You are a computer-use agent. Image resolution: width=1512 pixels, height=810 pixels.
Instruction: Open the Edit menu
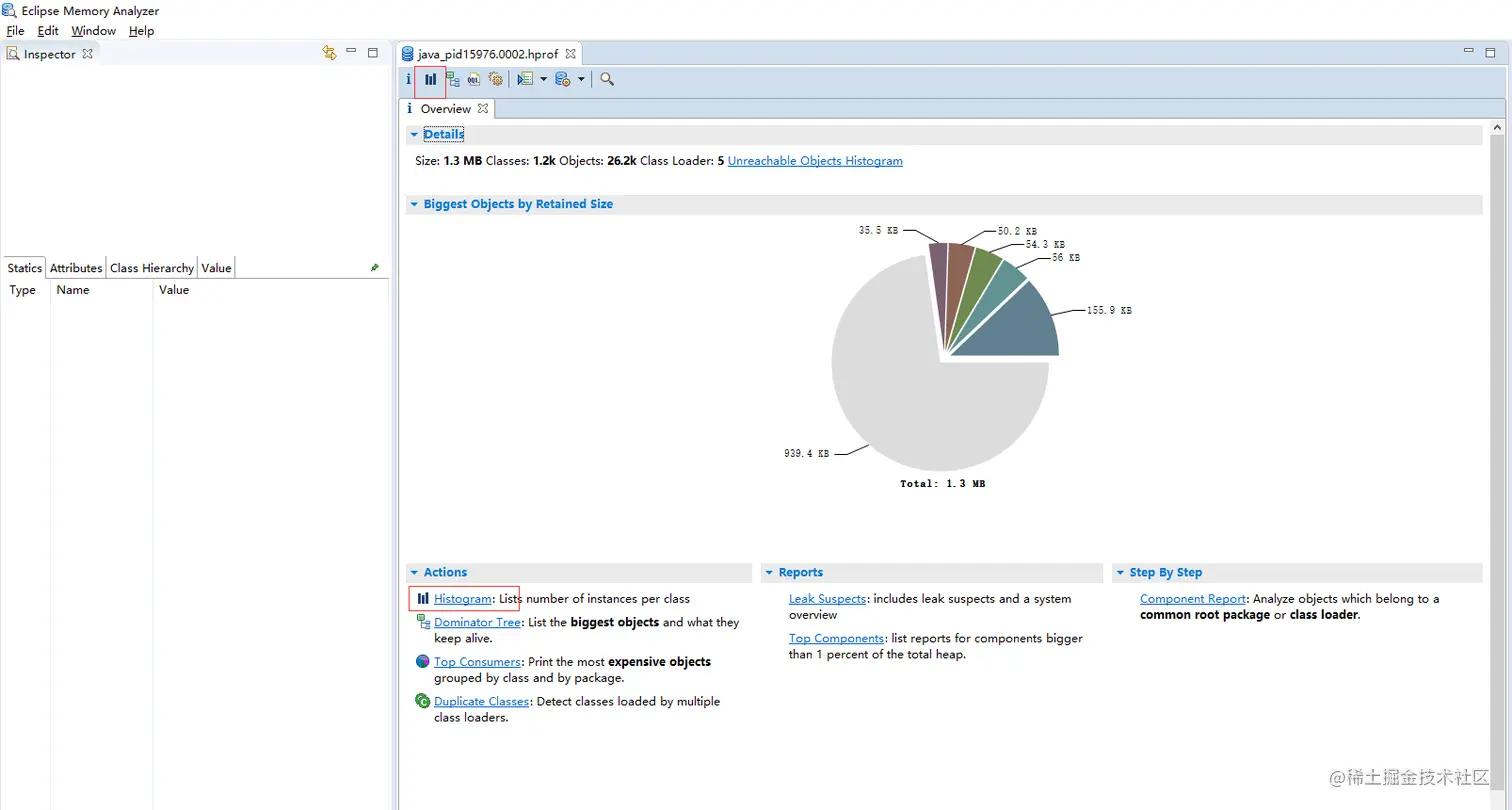point(48,31)
